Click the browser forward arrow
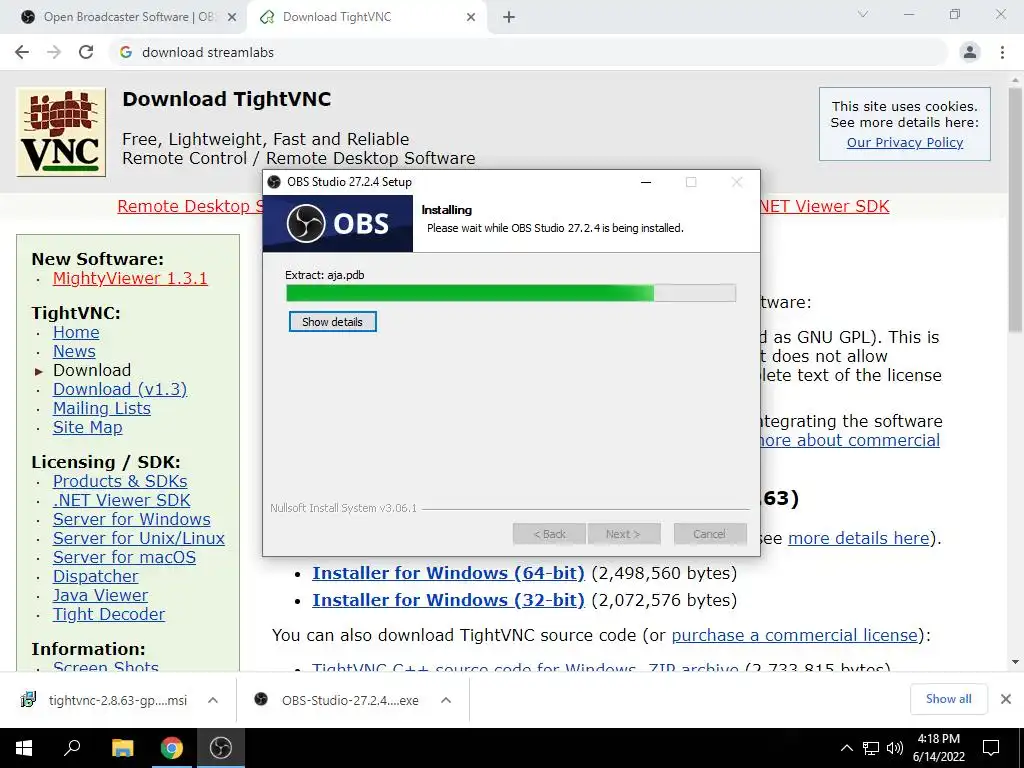The width and height of the screenshot is (1024, 768). (x=54, y=52)
